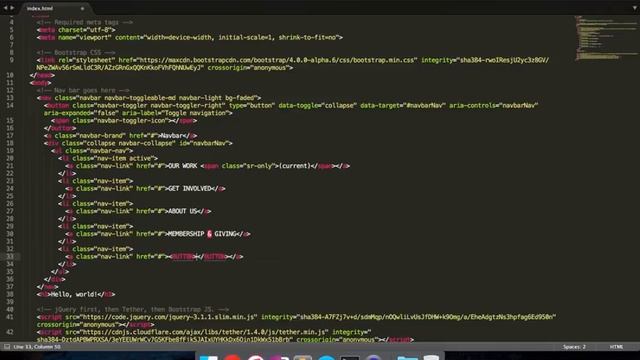Screen dimensions: 640x360
Task: Click the opening BUTTON tag on line 33
Action: point(183,257)
